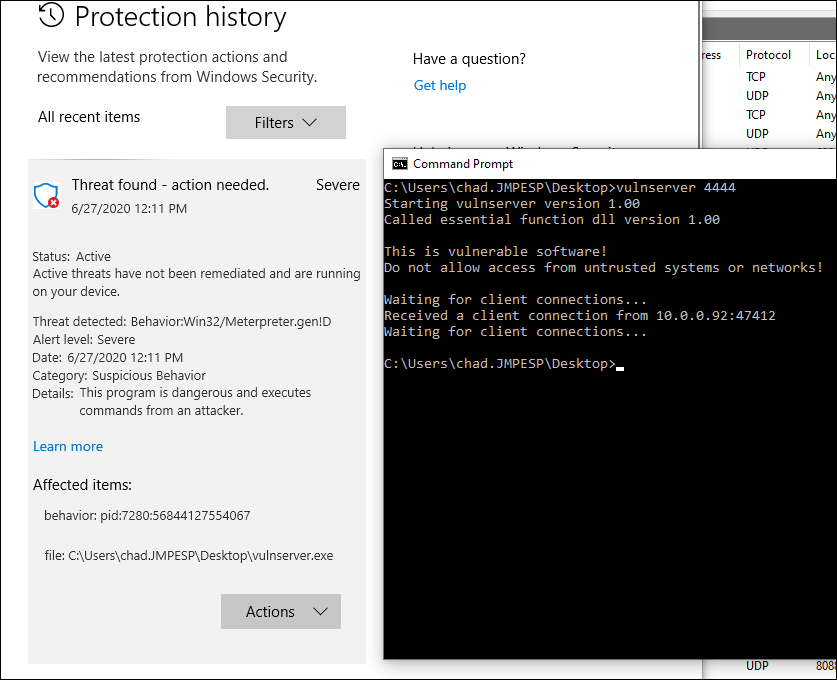Open the Learn more link
The height and width of the screenshot is (680, 837).
pyautogui.click(x=68, y=446)
